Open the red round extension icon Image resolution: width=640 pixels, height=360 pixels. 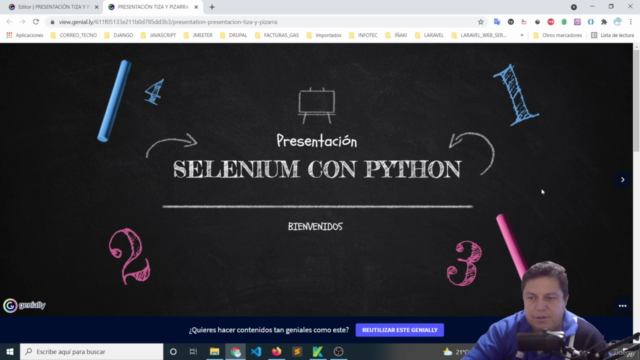pos(551,22)
